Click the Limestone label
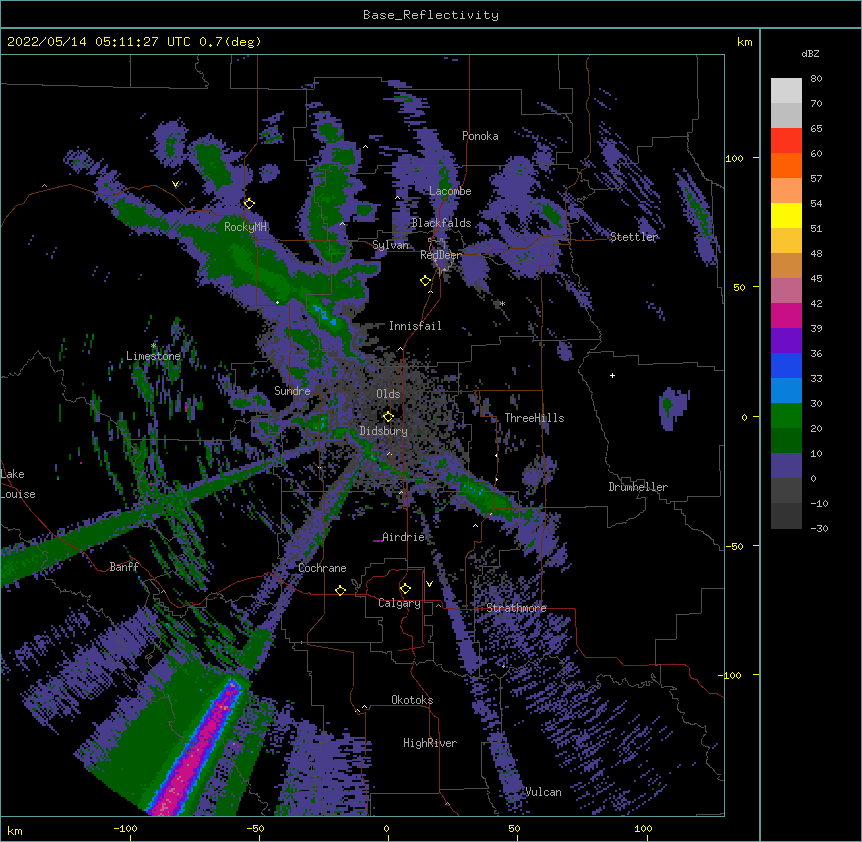 point(153,356)
